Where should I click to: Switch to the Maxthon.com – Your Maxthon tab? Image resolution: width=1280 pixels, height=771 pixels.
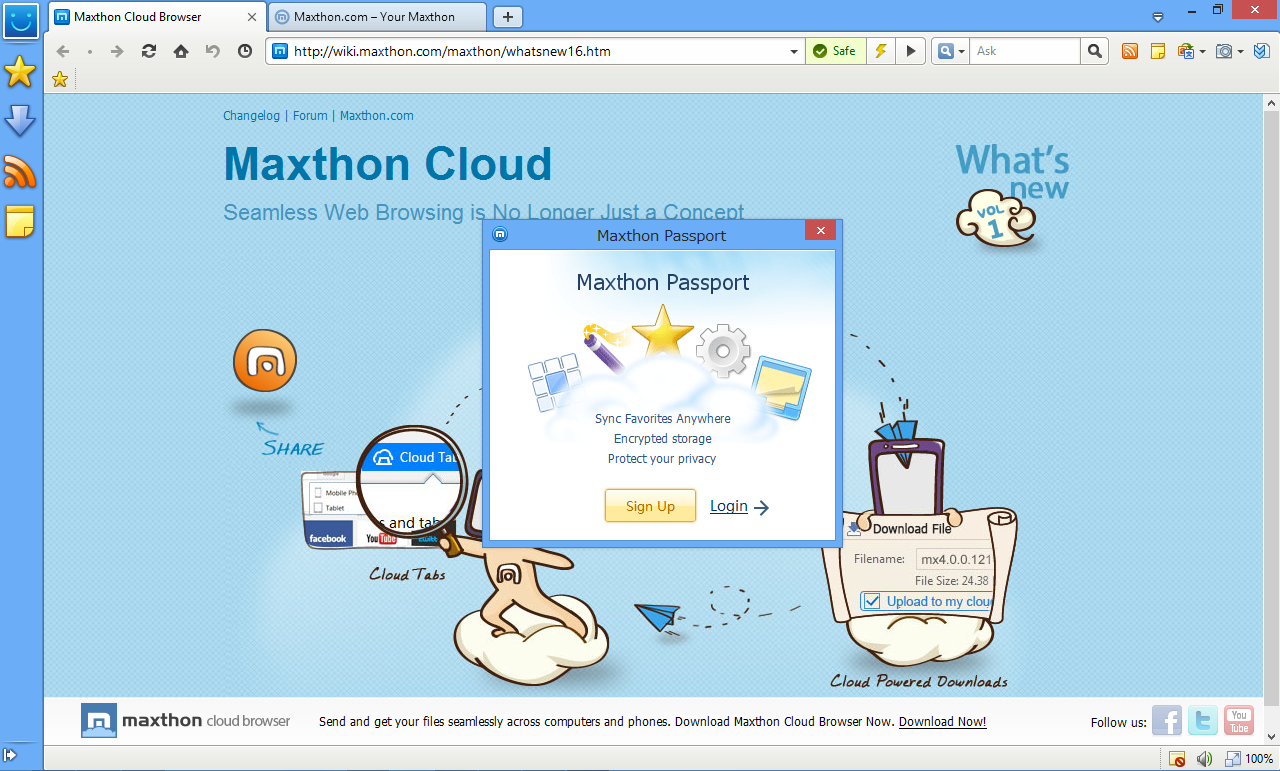[x=378, y=17]
